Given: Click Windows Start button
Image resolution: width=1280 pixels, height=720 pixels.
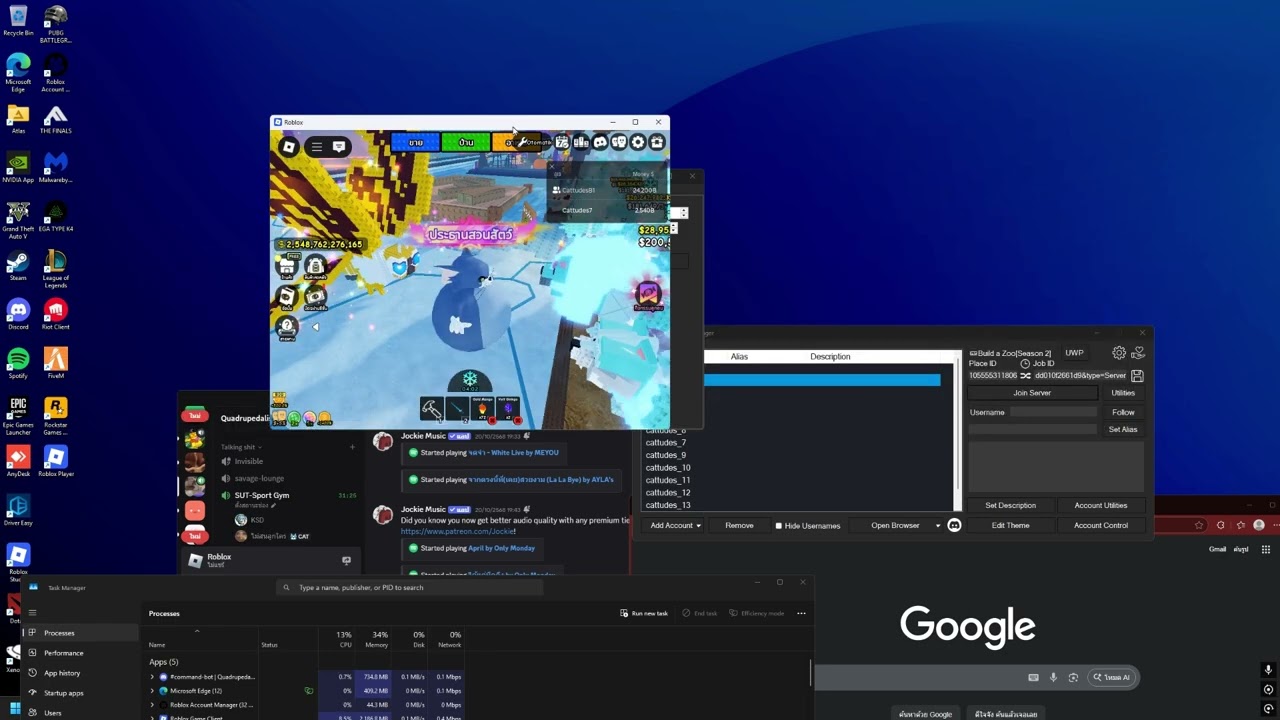Looking at the screenshot, I should tap(15, 710).
